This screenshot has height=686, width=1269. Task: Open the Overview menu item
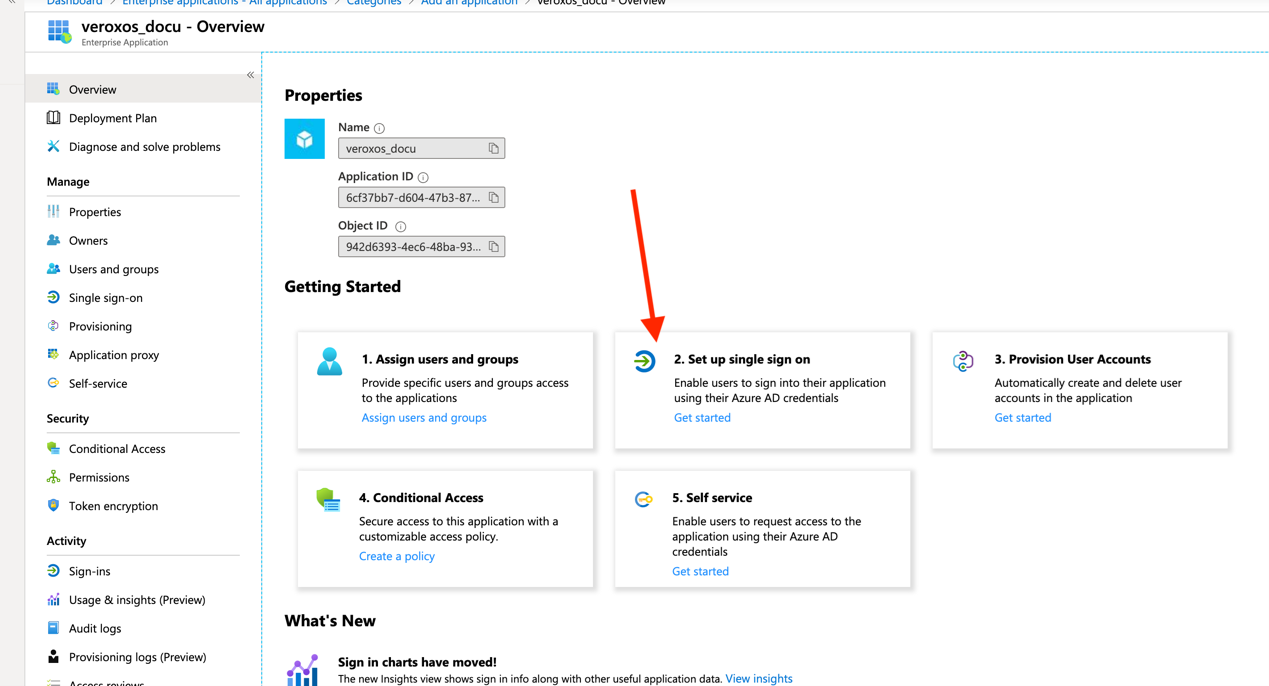pos(143,89)
